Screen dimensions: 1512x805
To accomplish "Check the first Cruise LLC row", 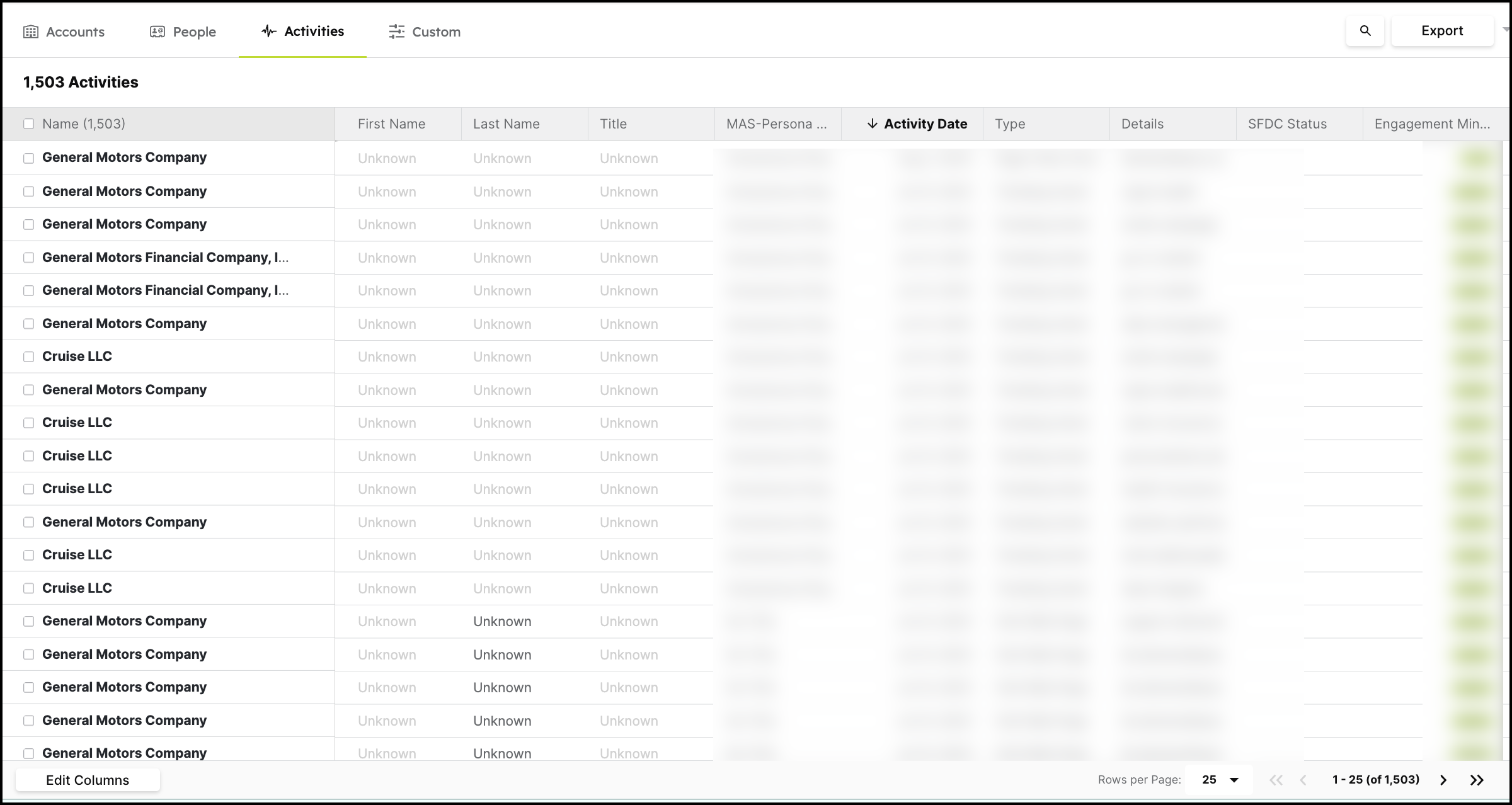I will (x=28, y=357).
